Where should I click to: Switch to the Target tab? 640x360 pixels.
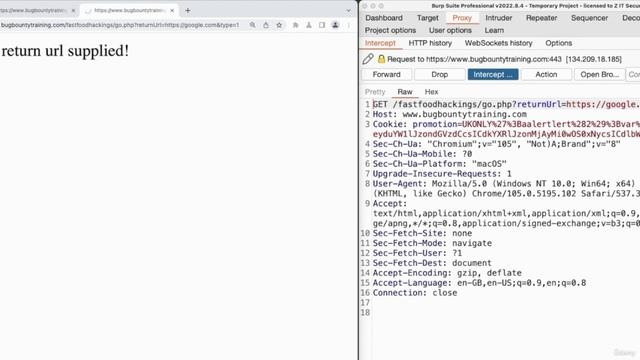click(428, 18)
